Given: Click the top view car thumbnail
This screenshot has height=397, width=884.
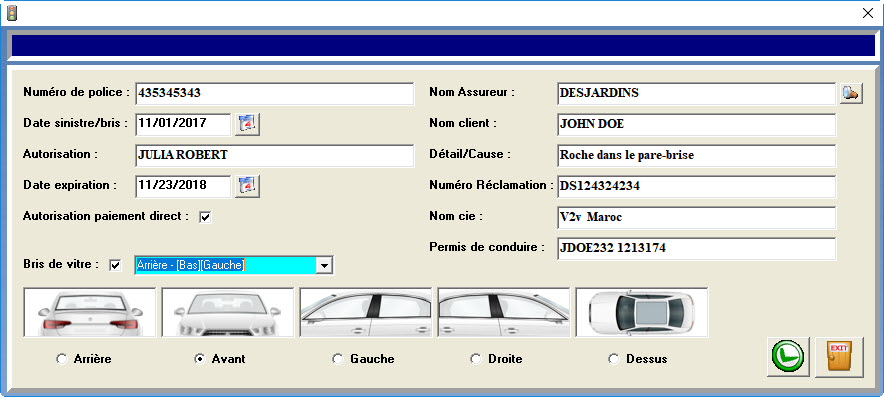Looking at the screenshot, I should tap(642, 312).
